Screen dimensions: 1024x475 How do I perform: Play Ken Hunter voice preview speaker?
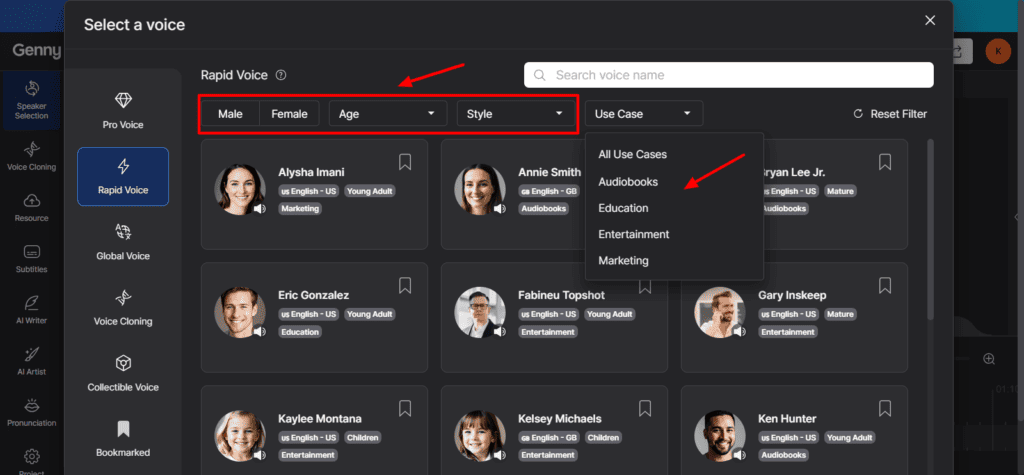point(740,455)
